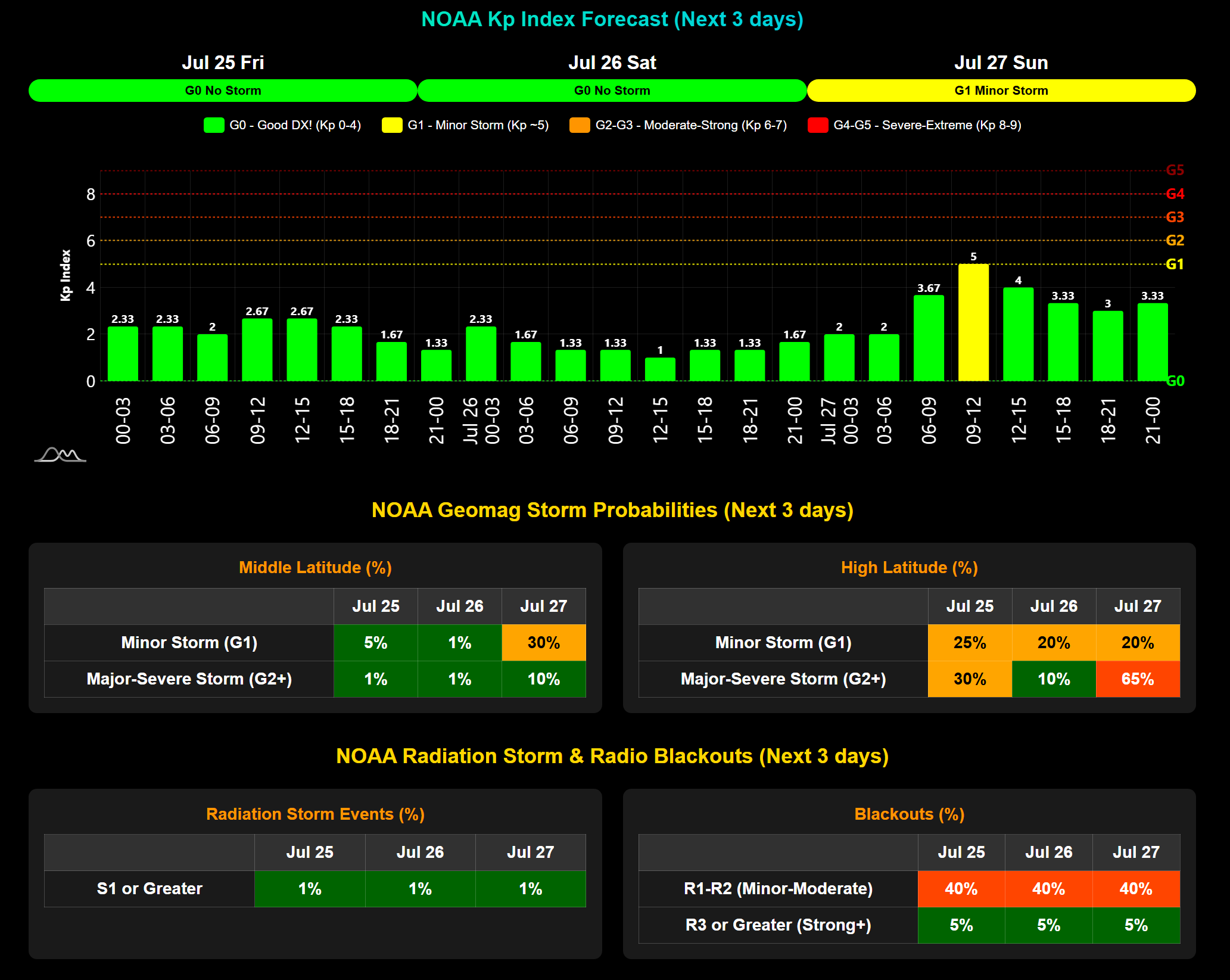Click the green G0 Good DX legend swatch
This screenshot has height=980, width=1230.
214,125
